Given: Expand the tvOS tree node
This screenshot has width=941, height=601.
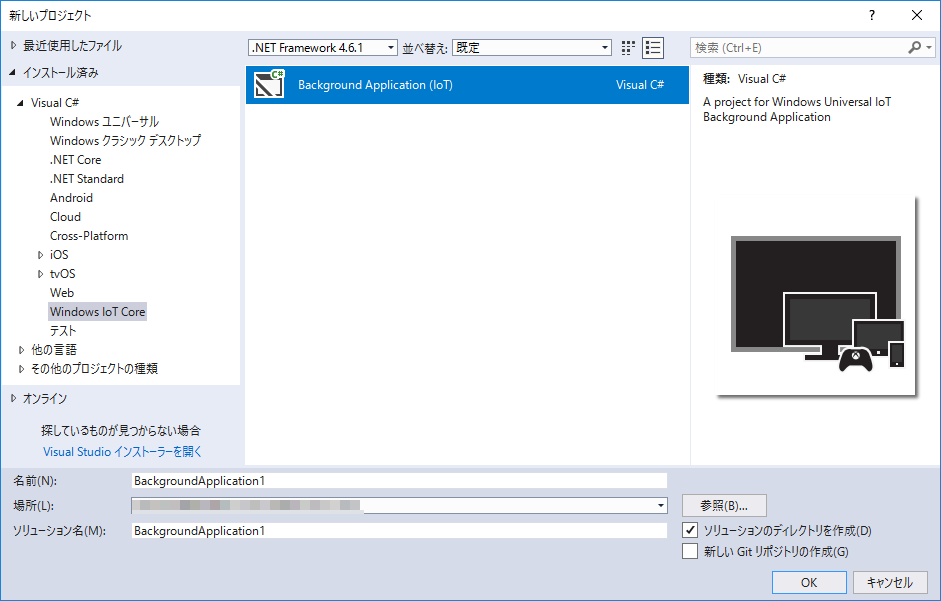Looking at the screenshot, I should tap(41, 274).
